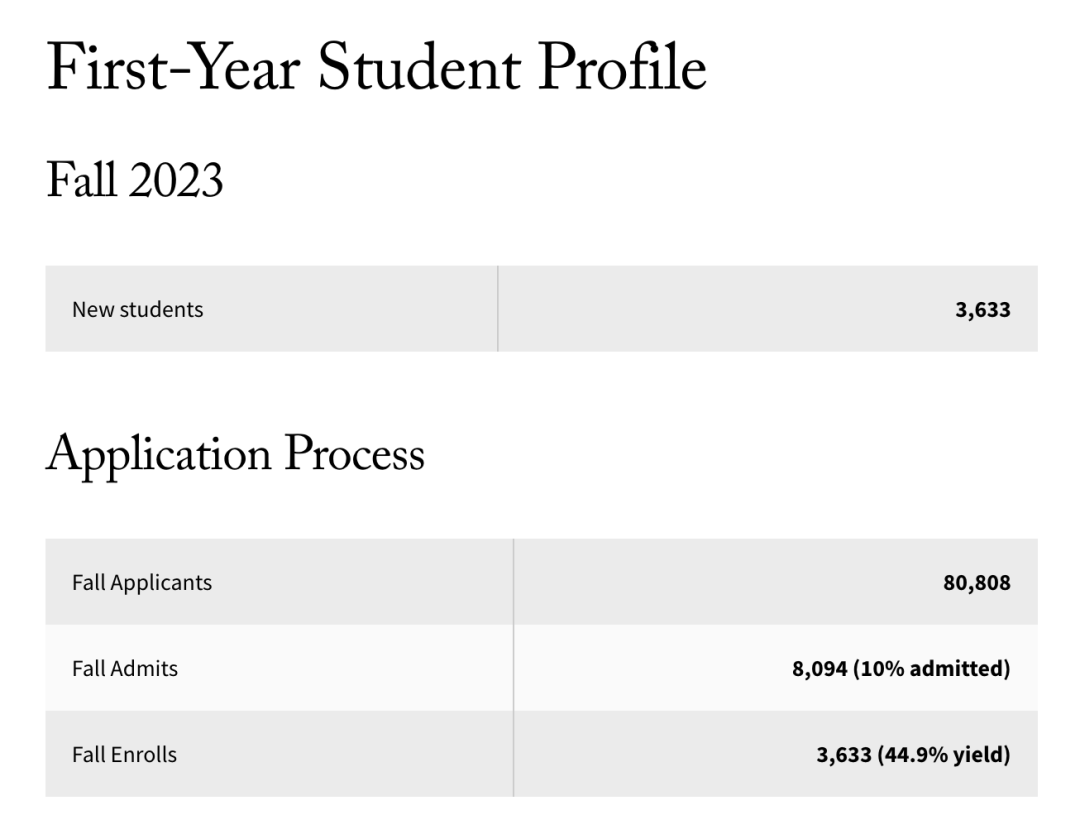This screenshot has width=1080, height=839.
Task: Click the word Student in the title
Action: 419,68
